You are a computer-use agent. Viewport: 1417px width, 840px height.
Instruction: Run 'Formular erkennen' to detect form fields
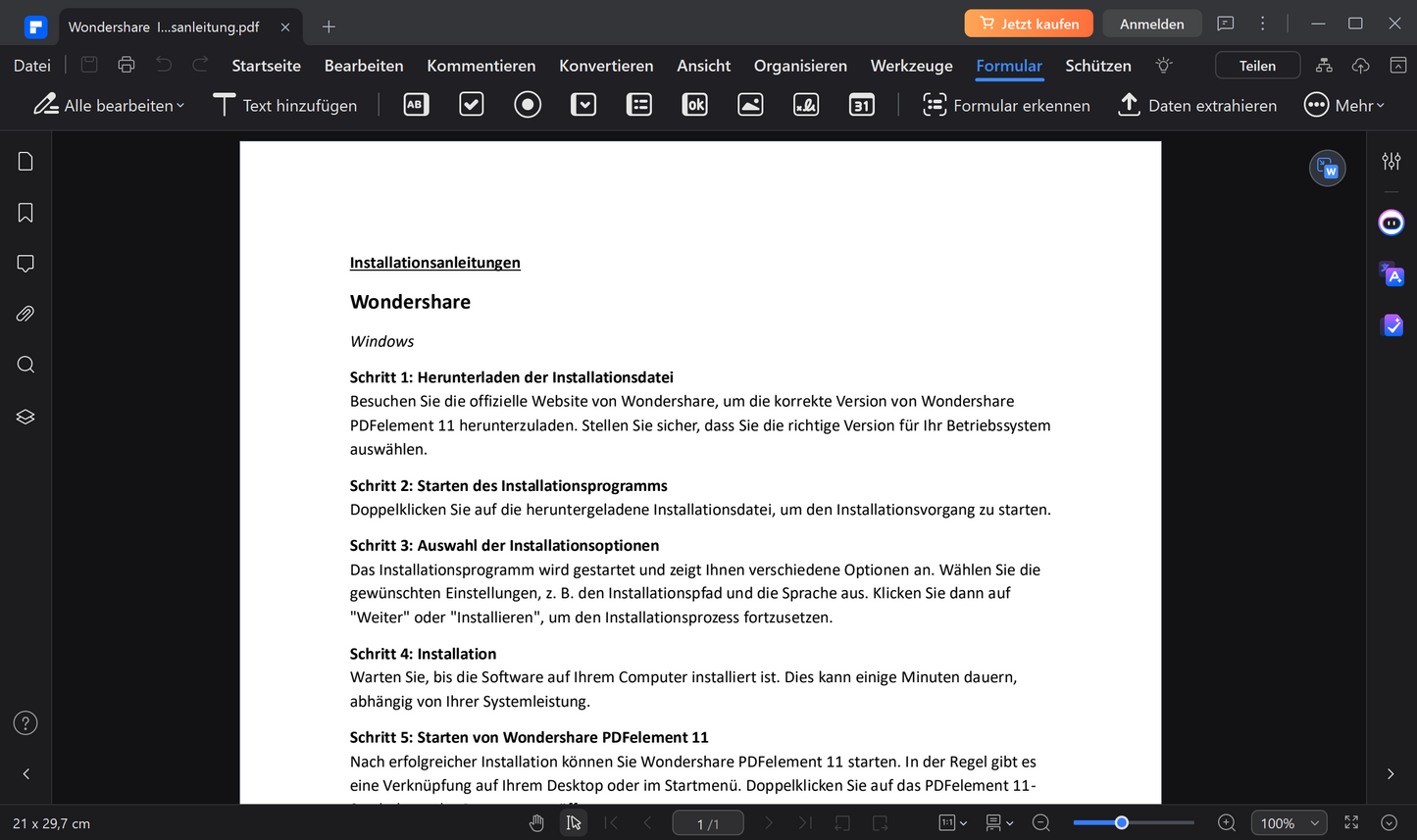[1006, 105]
